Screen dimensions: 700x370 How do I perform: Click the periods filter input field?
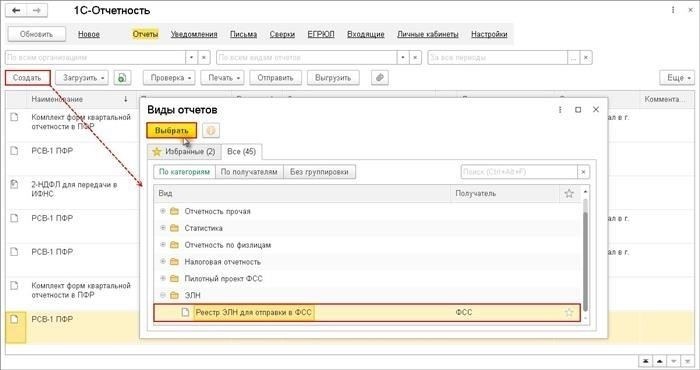(497, 58)
